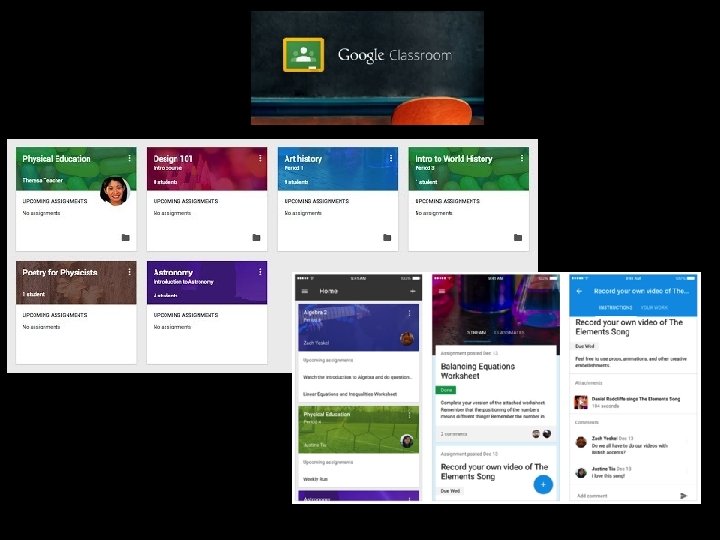Tap Justine Tiu's avatar on mobile Physical Education card
This screenshot has width=720, height=540.
tap(406, 441)
